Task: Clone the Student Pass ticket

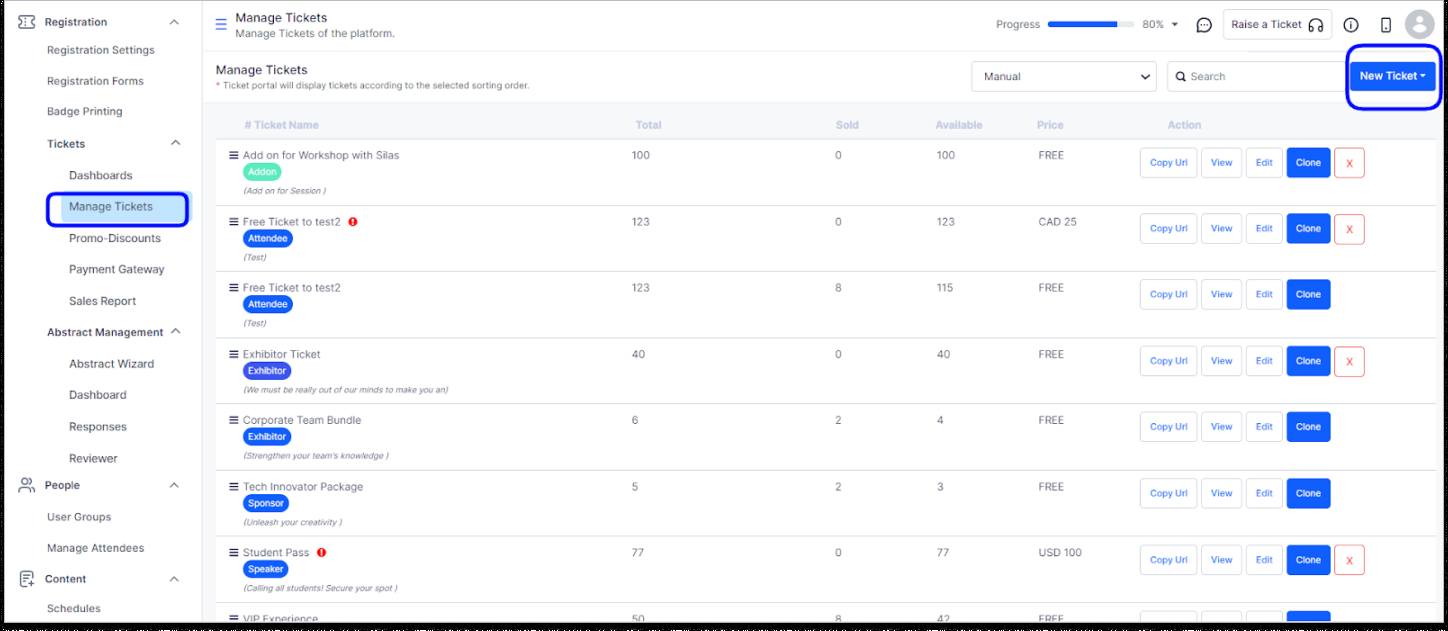Action: [1308, 560]
